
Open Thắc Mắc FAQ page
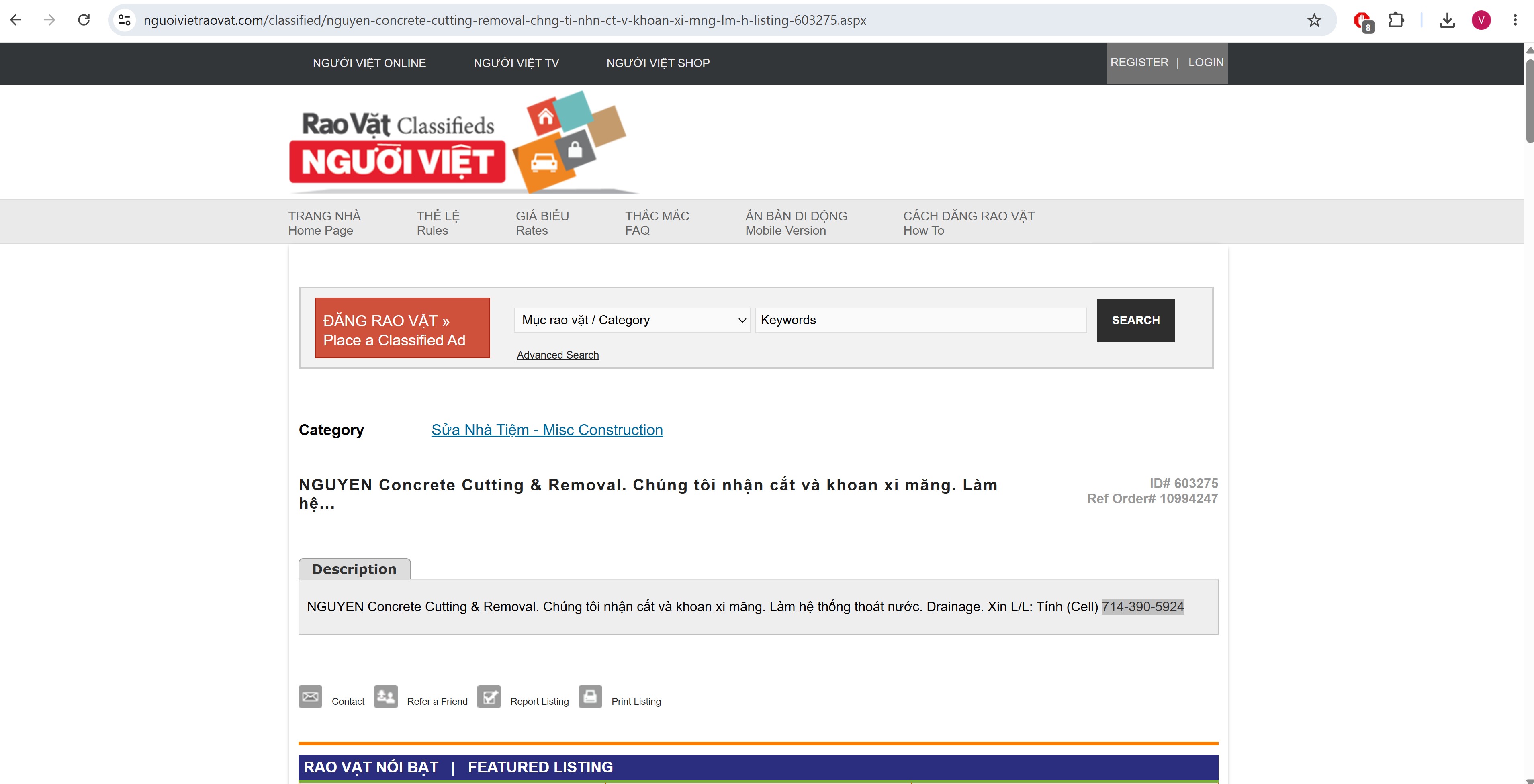tap(657, 223)
